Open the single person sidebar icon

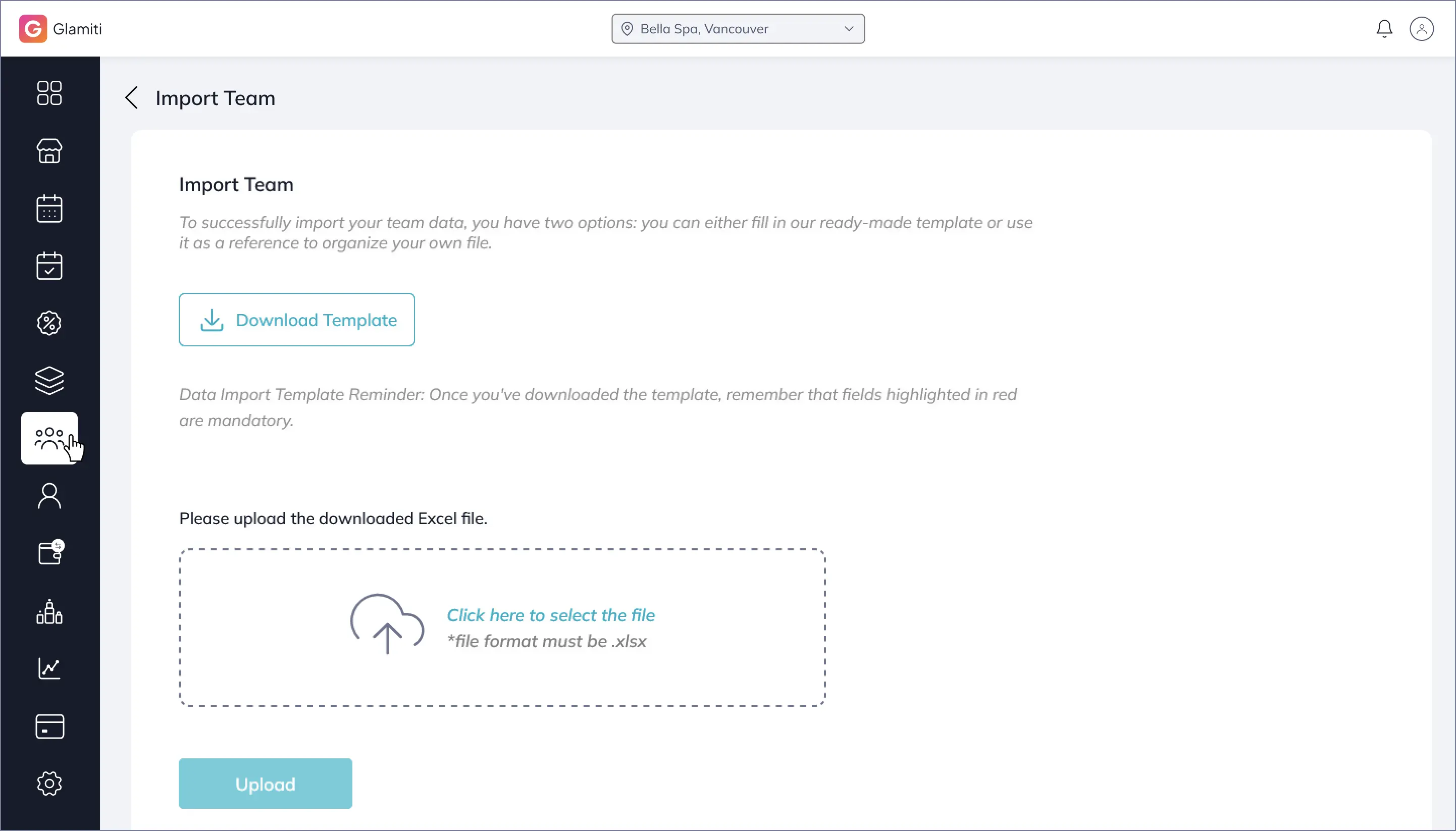point(49,496)
